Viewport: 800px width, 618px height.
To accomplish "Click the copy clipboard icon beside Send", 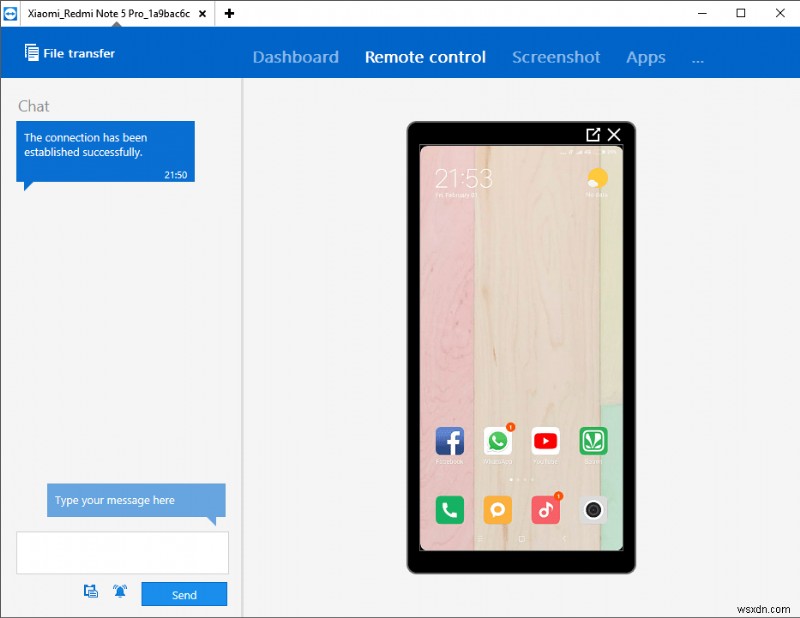I will 91,591.
